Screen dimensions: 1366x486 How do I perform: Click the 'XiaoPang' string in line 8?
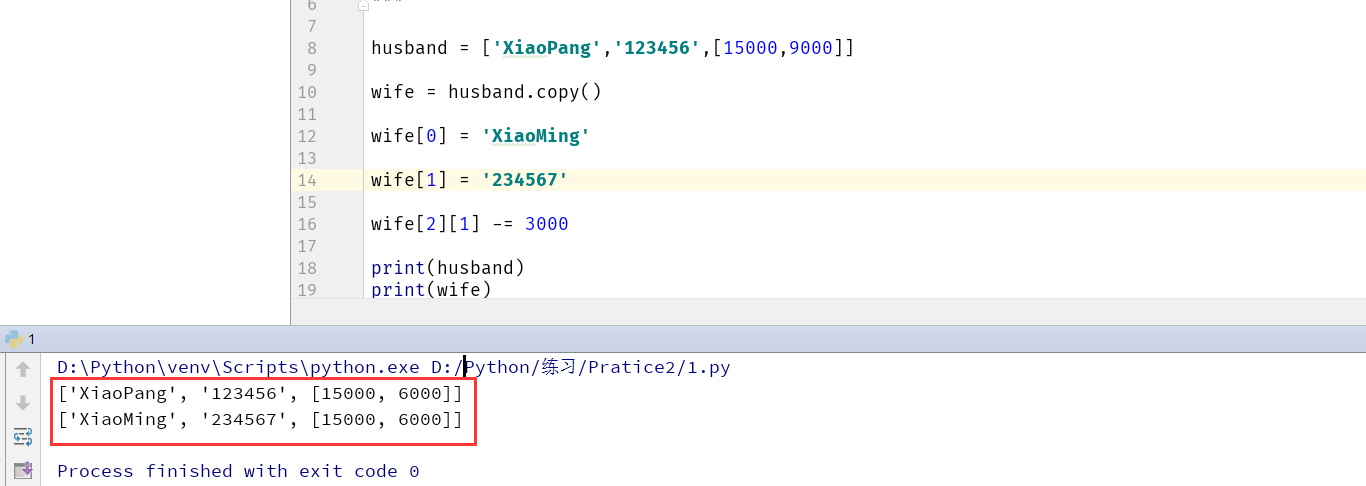click(547, 48)
